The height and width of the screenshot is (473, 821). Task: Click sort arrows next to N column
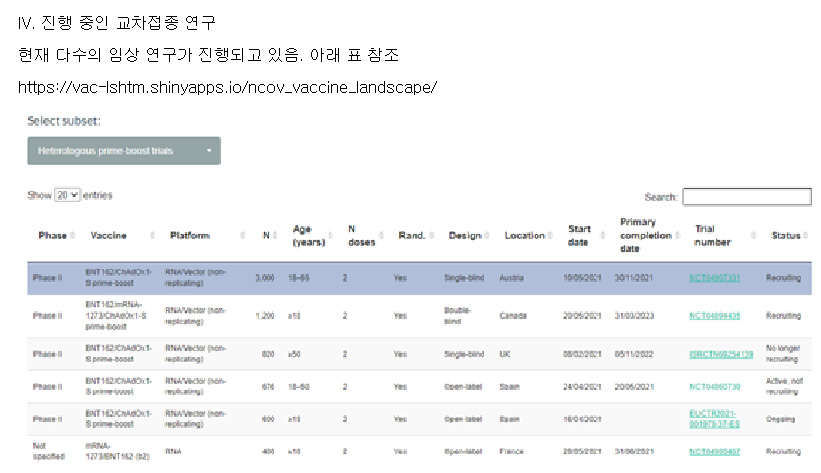pos(277,236)
